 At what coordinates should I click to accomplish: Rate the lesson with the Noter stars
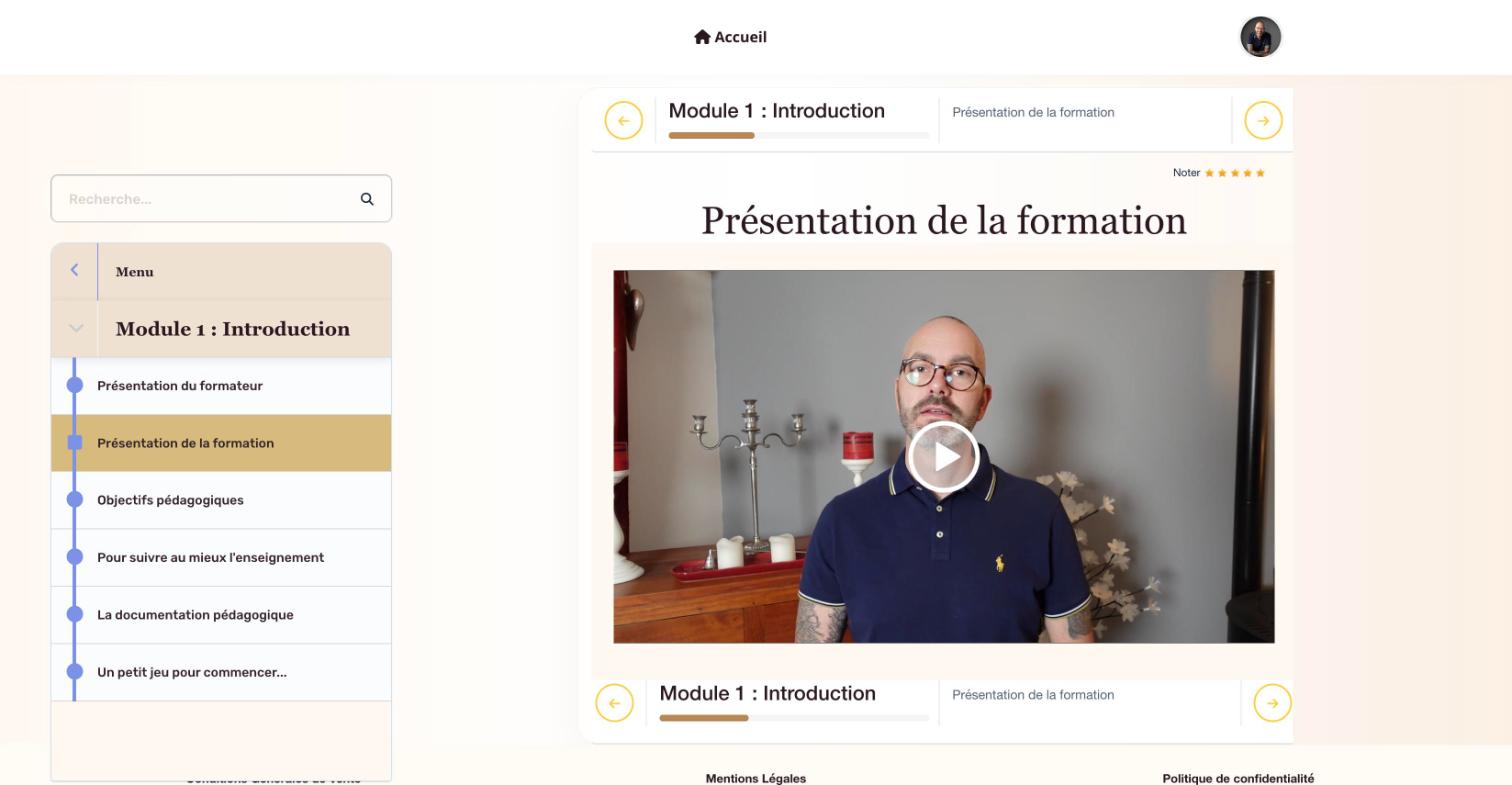point(1234,173)
